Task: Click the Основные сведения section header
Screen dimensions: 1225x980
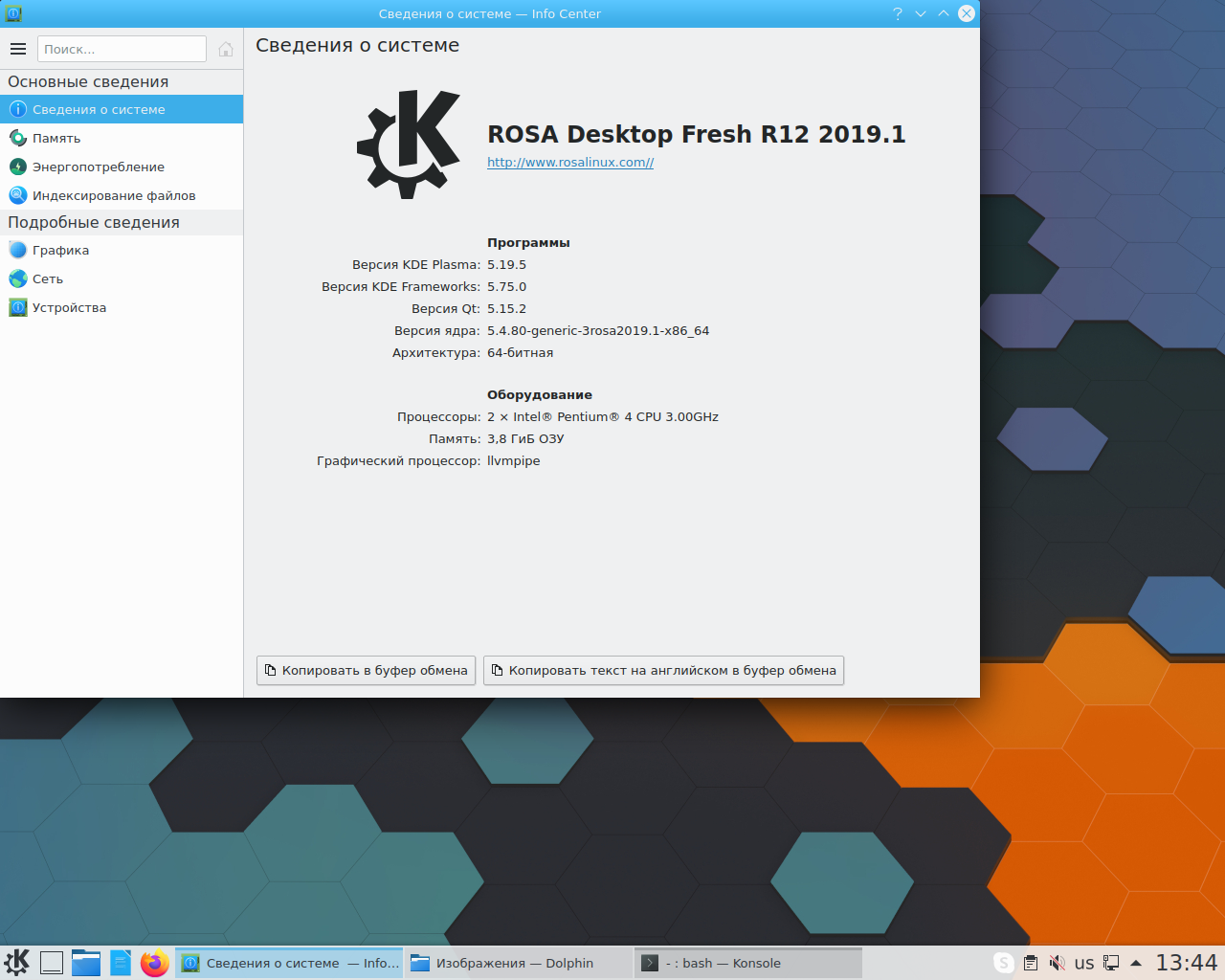Action: tap(88, 82)
